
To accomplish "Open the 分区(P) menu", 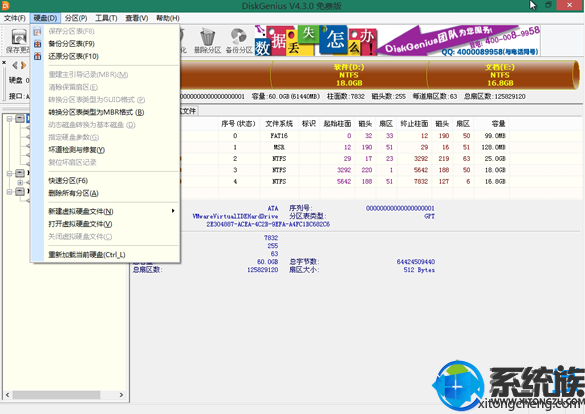I will pyautogui.click(x=76, y=18).
